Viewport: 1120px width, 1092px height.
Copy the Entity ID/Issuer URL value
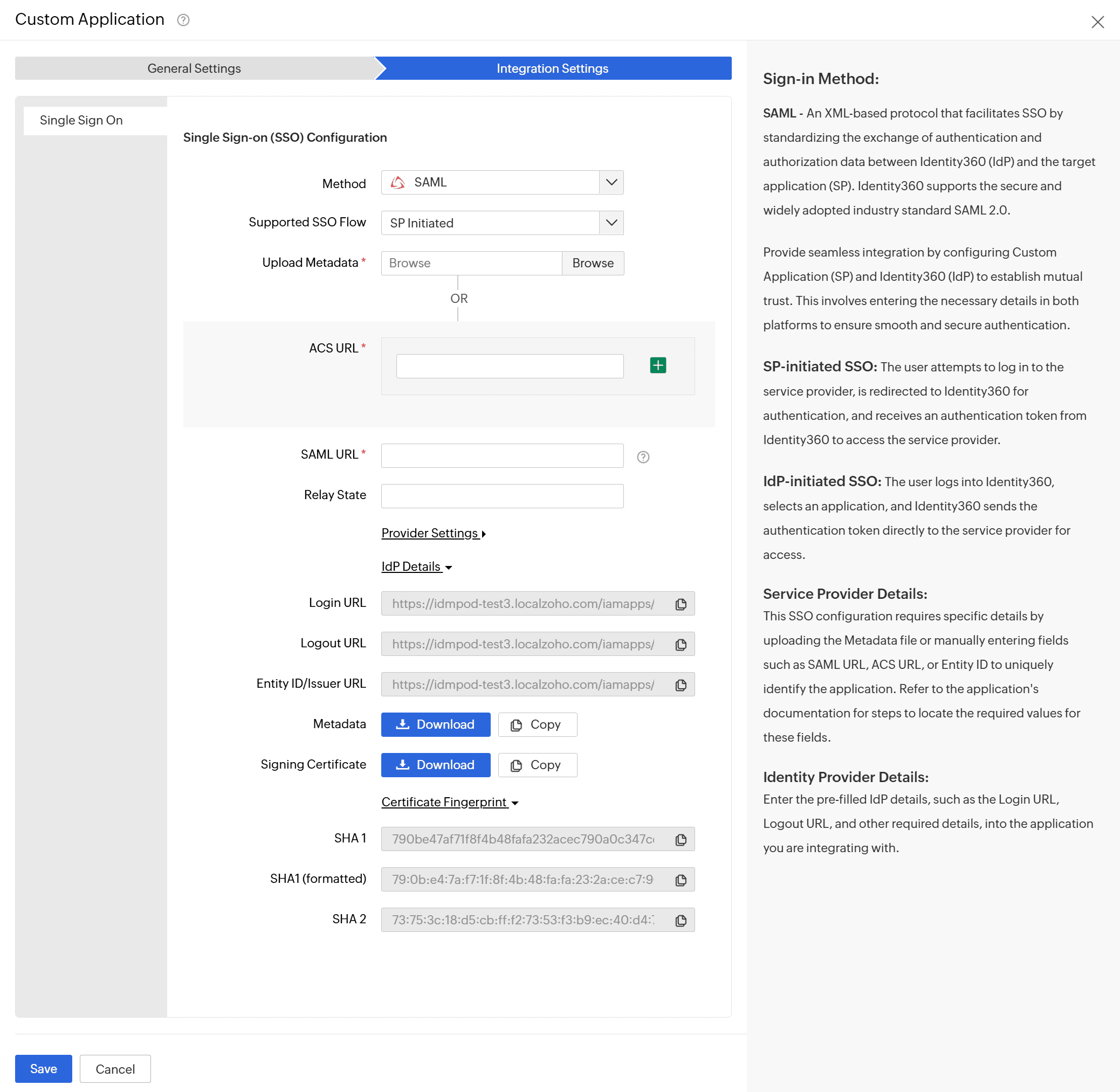click(681, 685)
